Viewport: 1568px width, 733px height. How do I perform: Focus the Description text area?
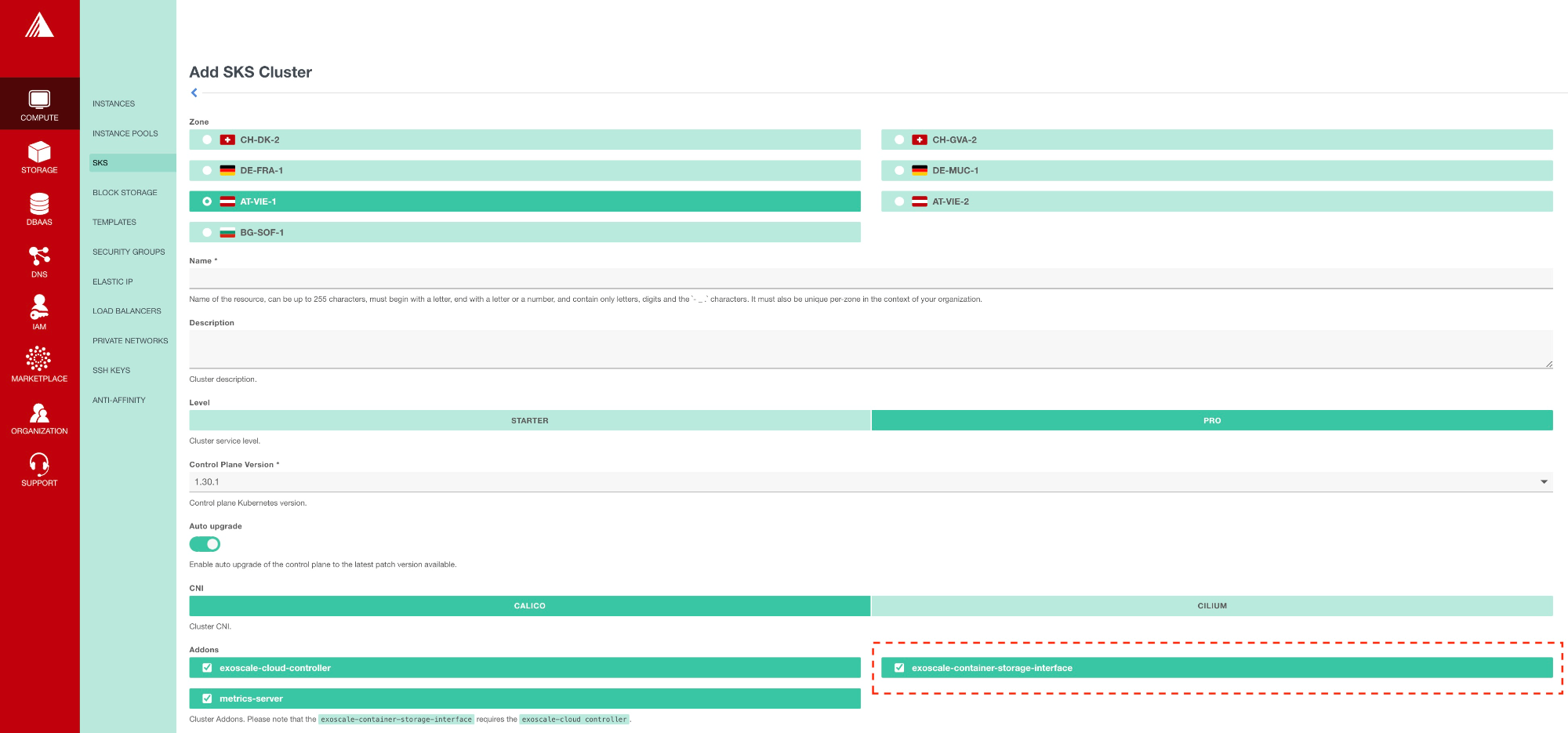click(x=871, y=349)
